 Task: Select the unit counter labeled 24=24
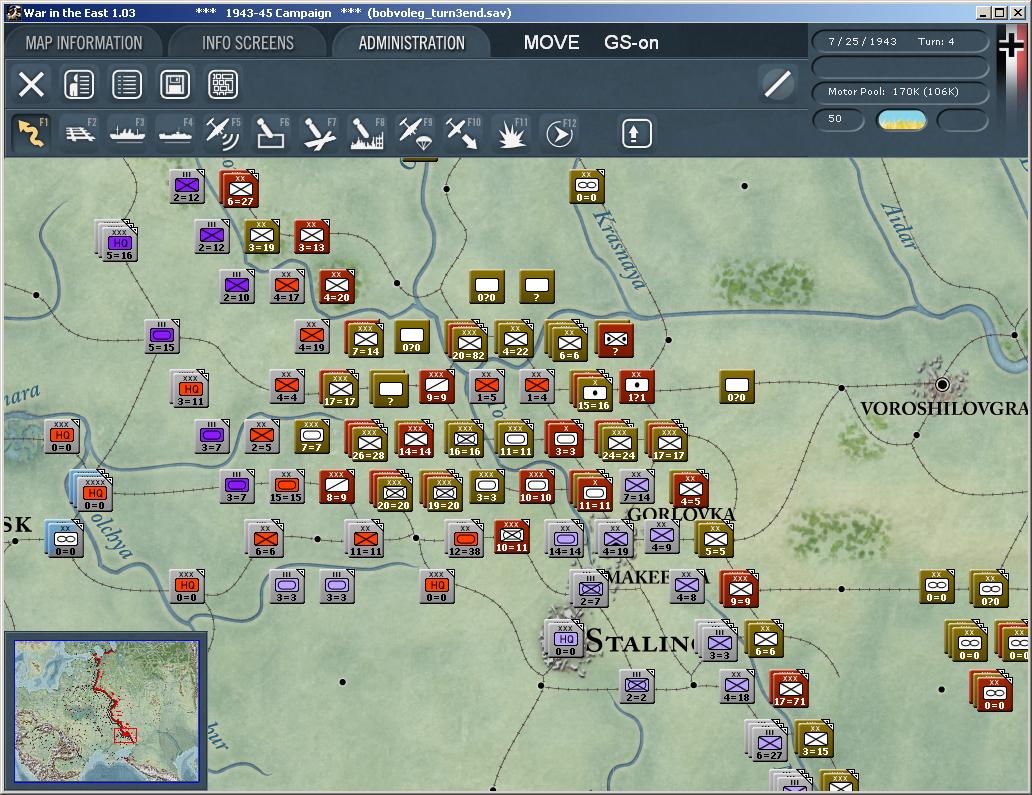click(617, 441)
